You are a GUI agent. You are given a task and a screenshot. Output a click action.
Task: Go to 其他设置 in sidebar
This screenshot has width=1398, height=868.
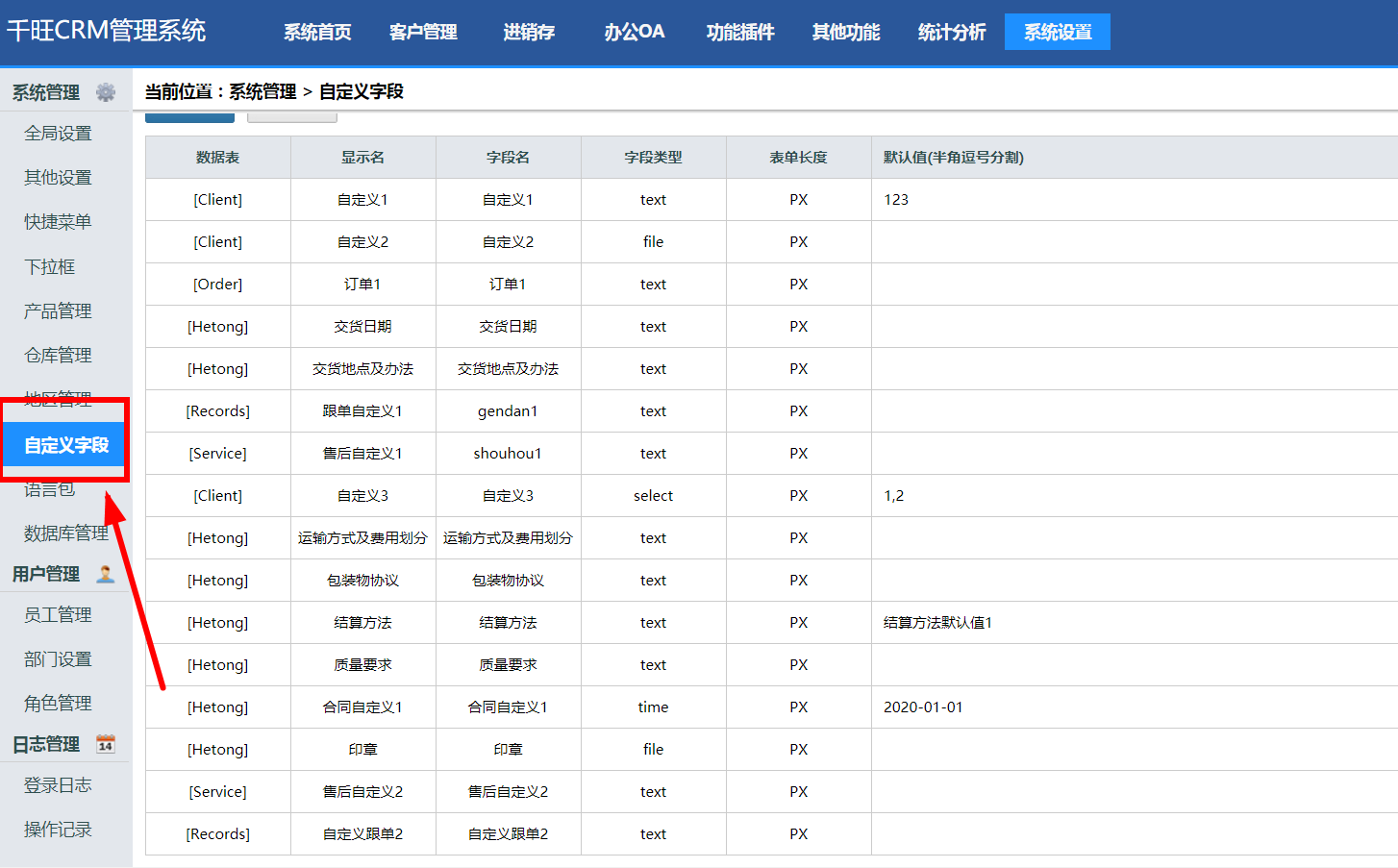pos(58,178)
